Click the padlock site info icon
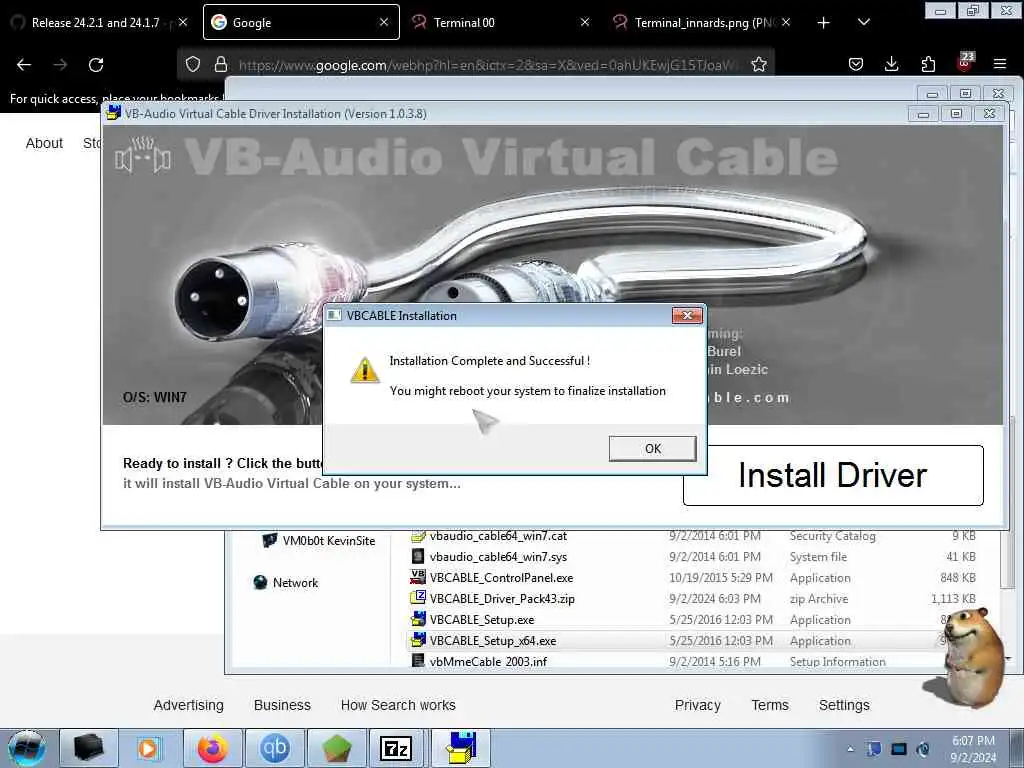The width and height of the screenshot is (1024, 768). [221, 64]
